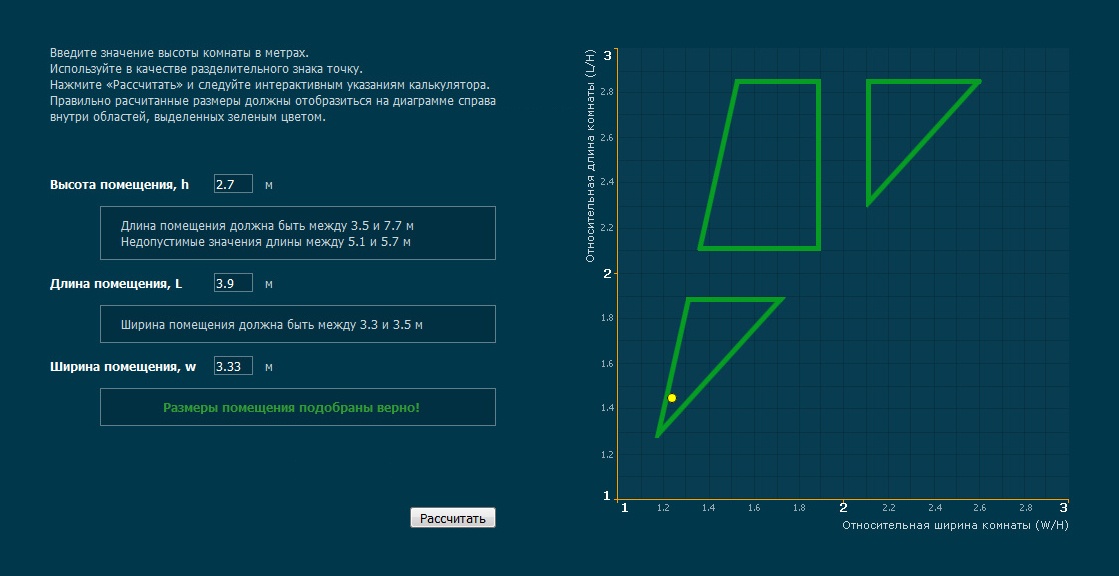Click the x-axis tick label 1.2
The width and height of the screenshot is (1119, 576).
click(x=663, y=508)
